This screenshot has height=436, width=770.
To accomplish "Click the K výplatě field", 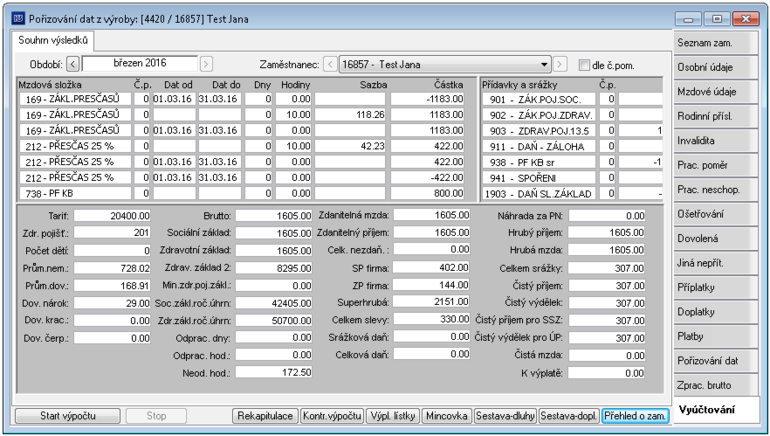I will (606, 373).
